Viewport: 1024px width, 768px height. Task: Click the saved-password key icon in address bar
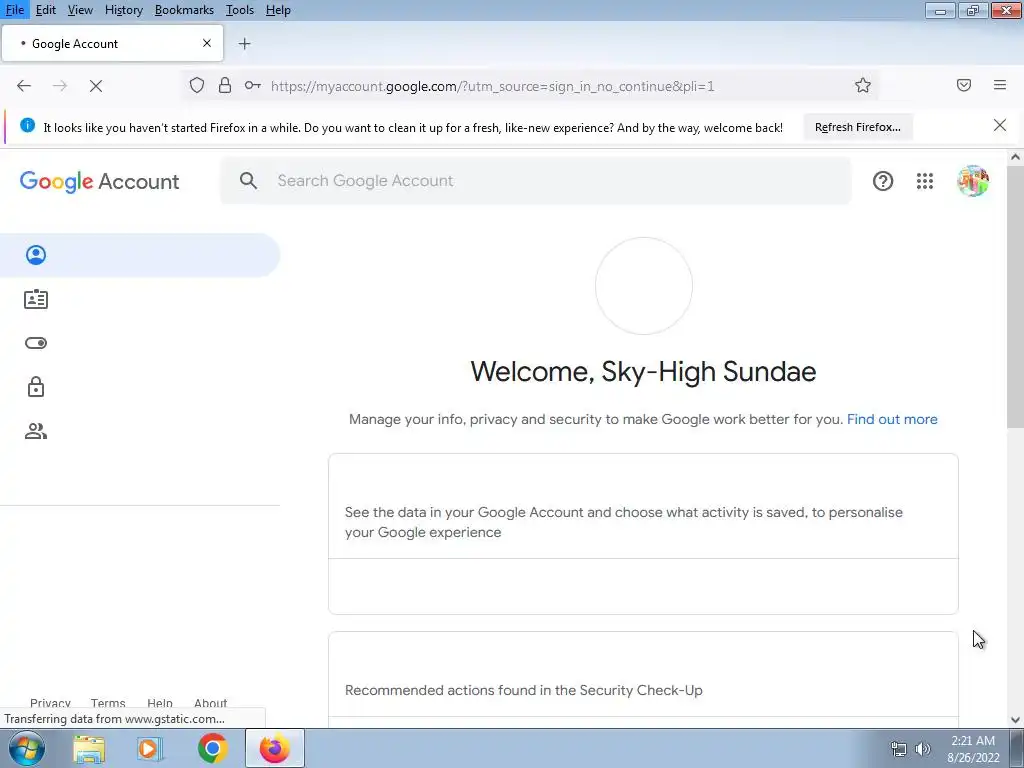253,86
